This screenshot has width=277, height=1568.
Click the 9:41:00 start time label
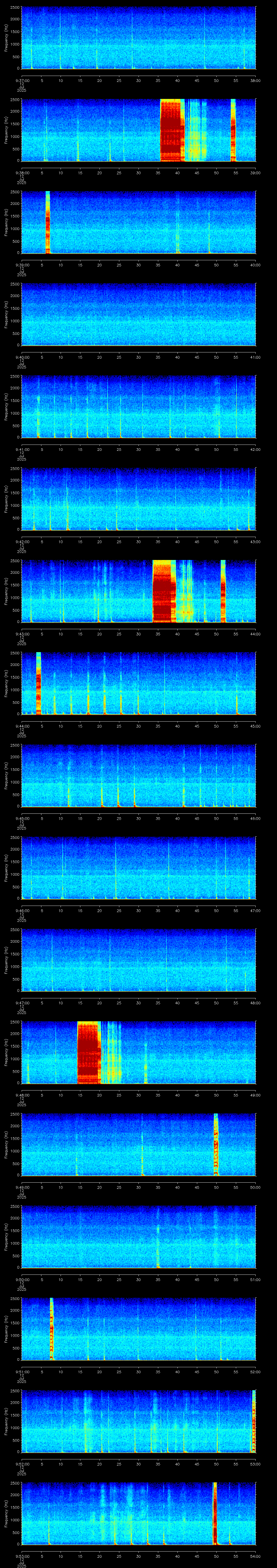22,449
